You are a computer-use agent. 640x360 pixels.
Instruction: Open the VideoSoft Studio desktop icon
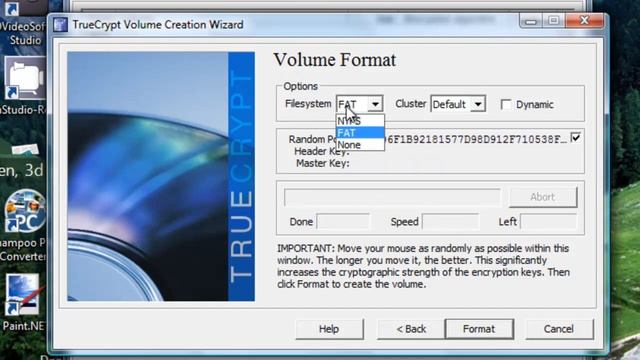[x=22, y=22]
